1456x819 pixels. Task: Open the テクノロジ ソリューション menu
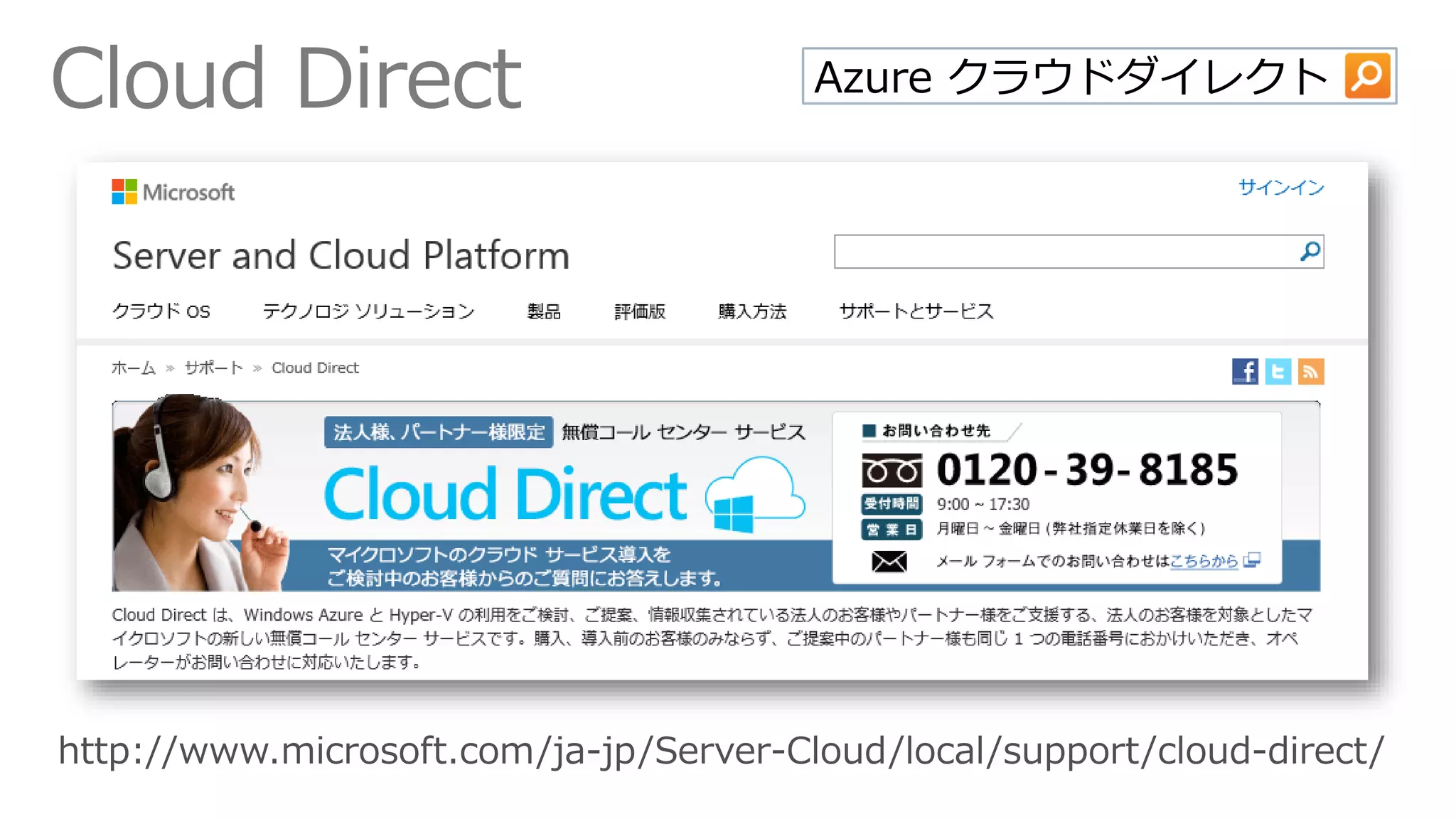click(x=368, y=311)
